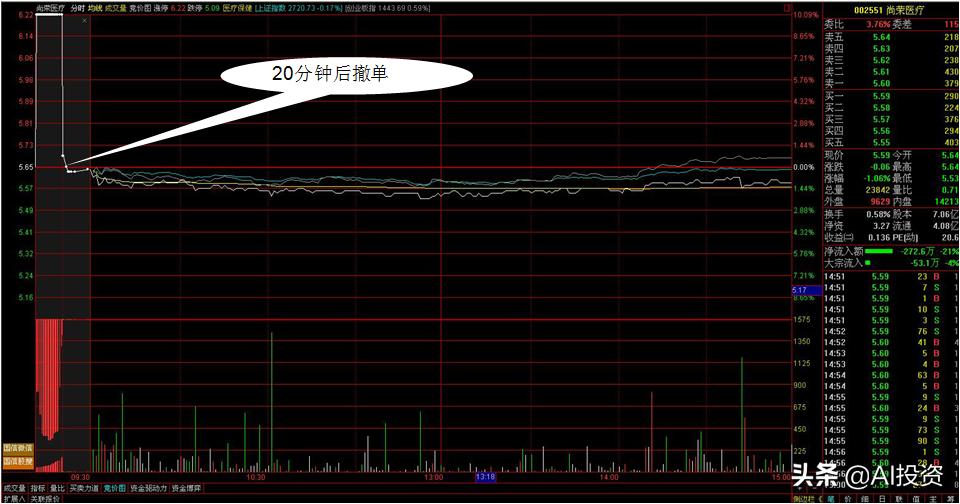Expand the 扩展 panel arrow
The width and height of the screenshot is (960, 504).
pyautogui.click(x=13, y=499)
